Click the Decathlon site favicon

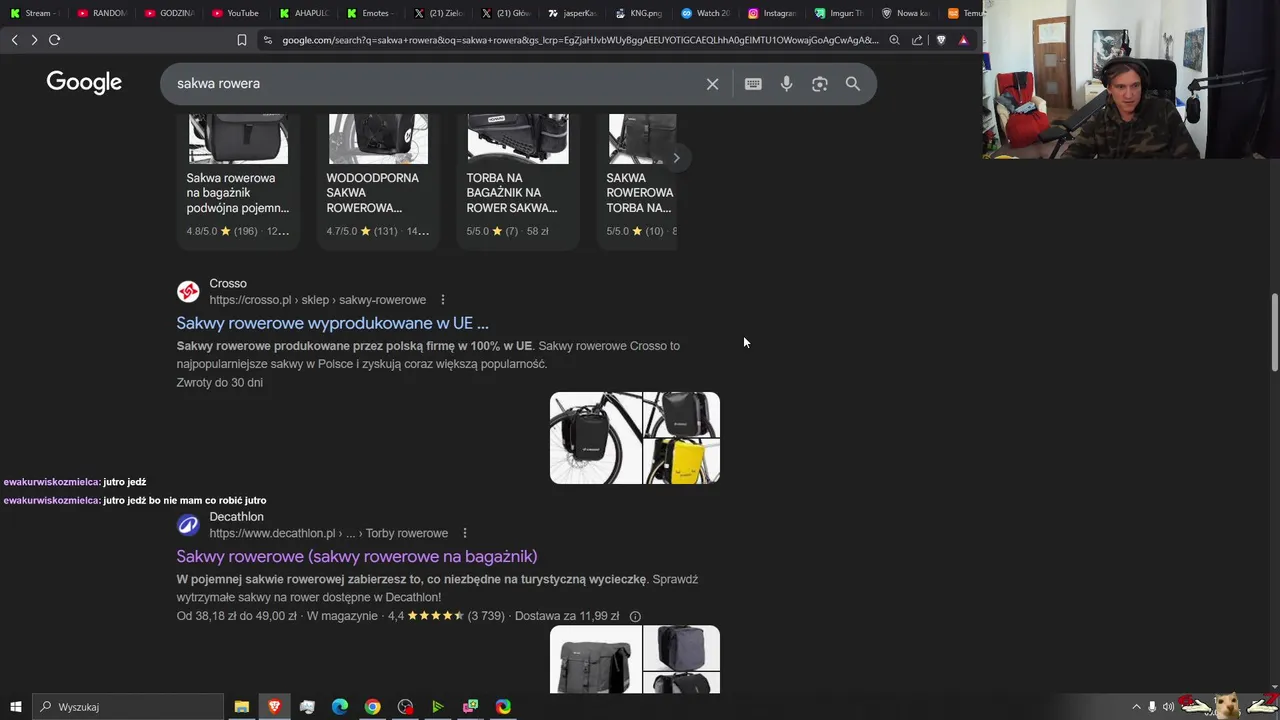188,525
